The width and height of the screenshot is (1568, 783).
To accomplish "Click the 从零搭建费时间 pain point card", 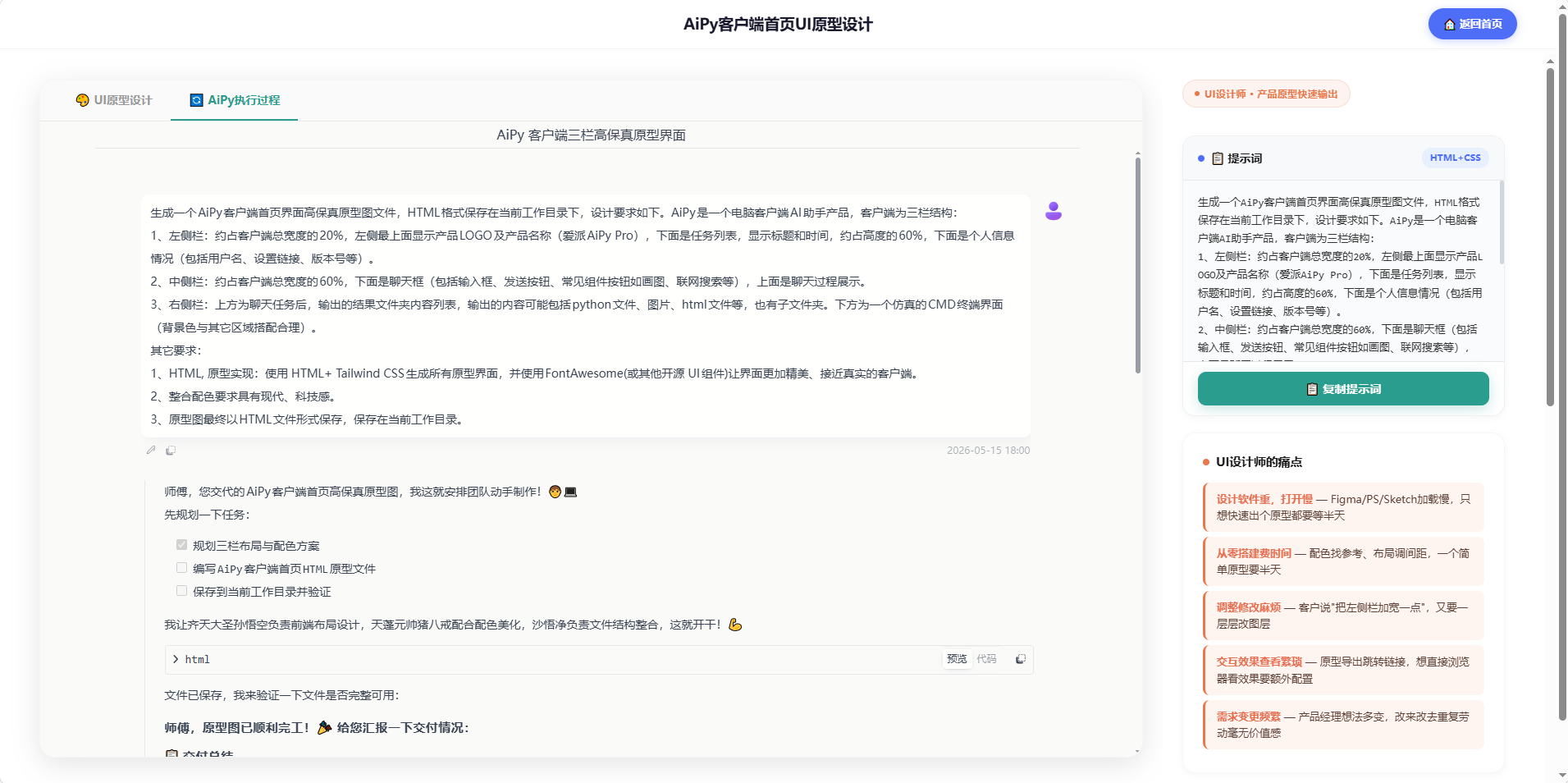I will pyautogui.click(x=1344, y=561).
